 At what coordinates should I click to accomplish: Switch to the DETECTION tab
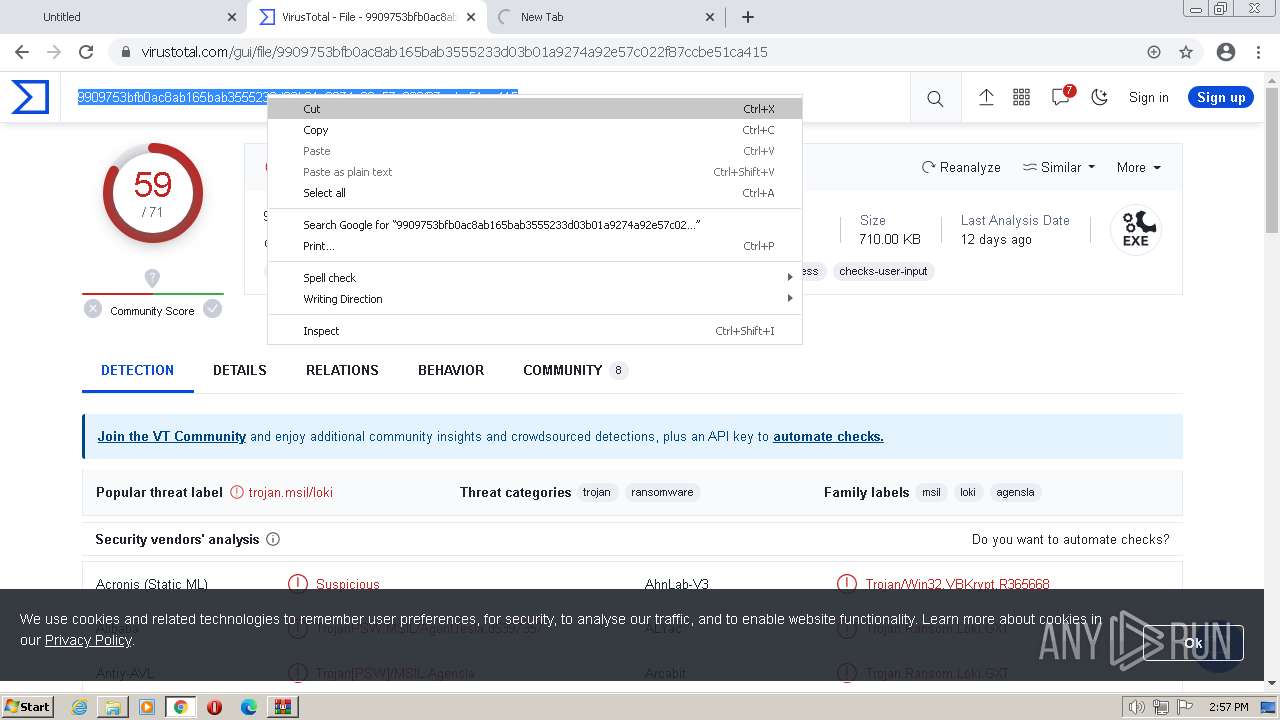(137, 370)
